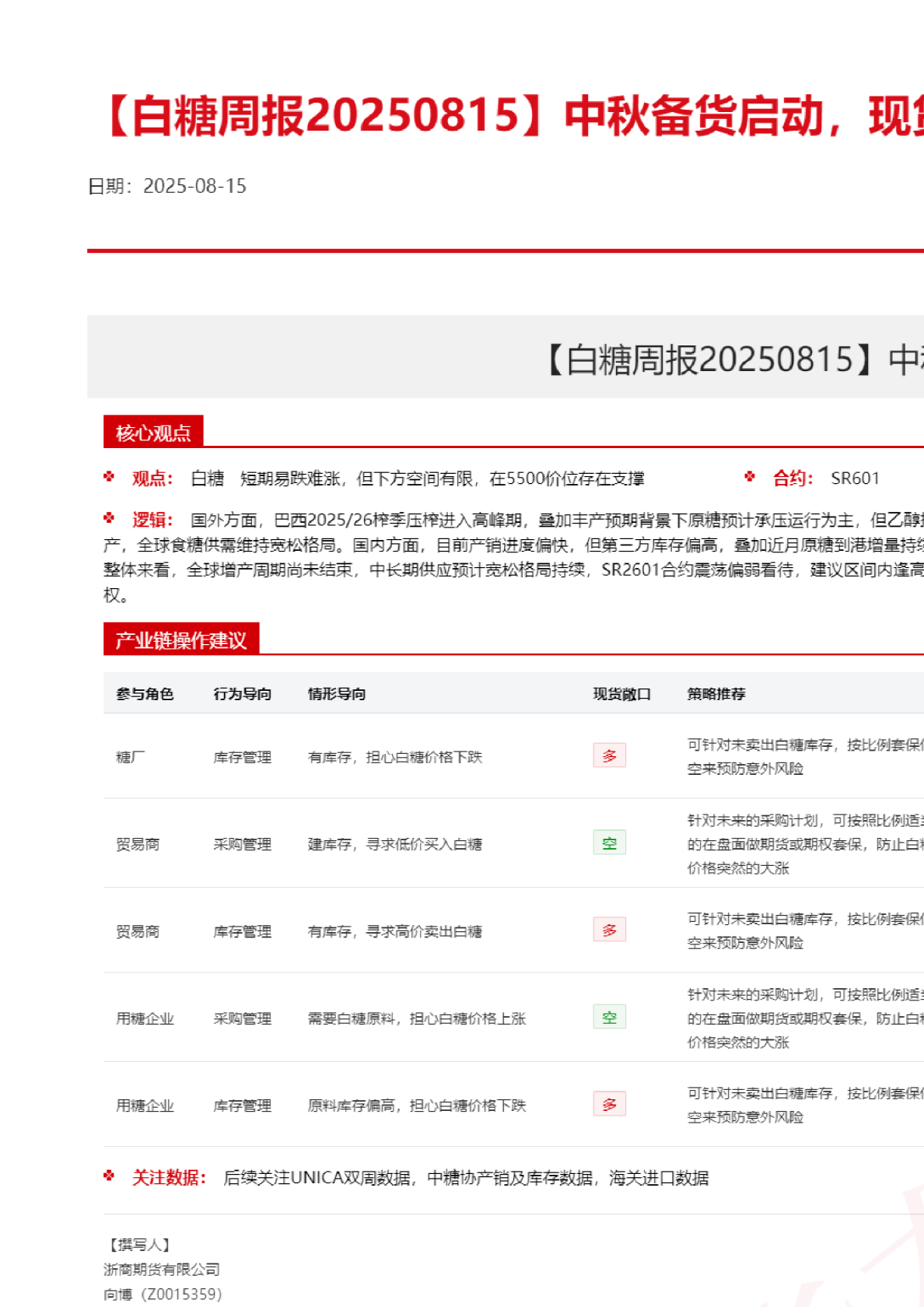Click the red diamond bullet beside 关注数据
This screenshot has width=924, height=1307.
(109, 1176)
